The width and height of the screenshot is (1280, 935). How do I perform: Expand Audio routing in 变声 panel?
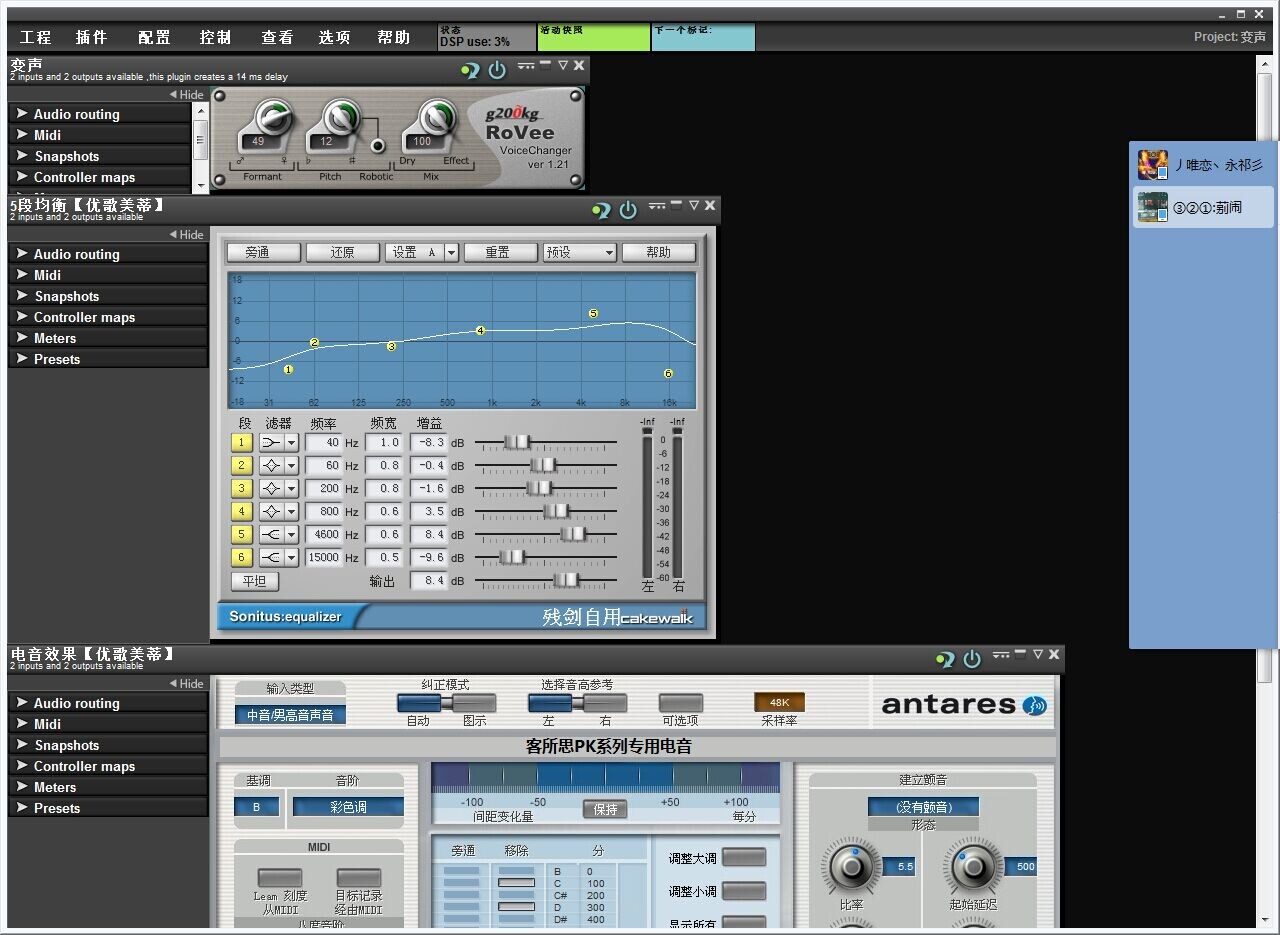click(x=99, y=114)
